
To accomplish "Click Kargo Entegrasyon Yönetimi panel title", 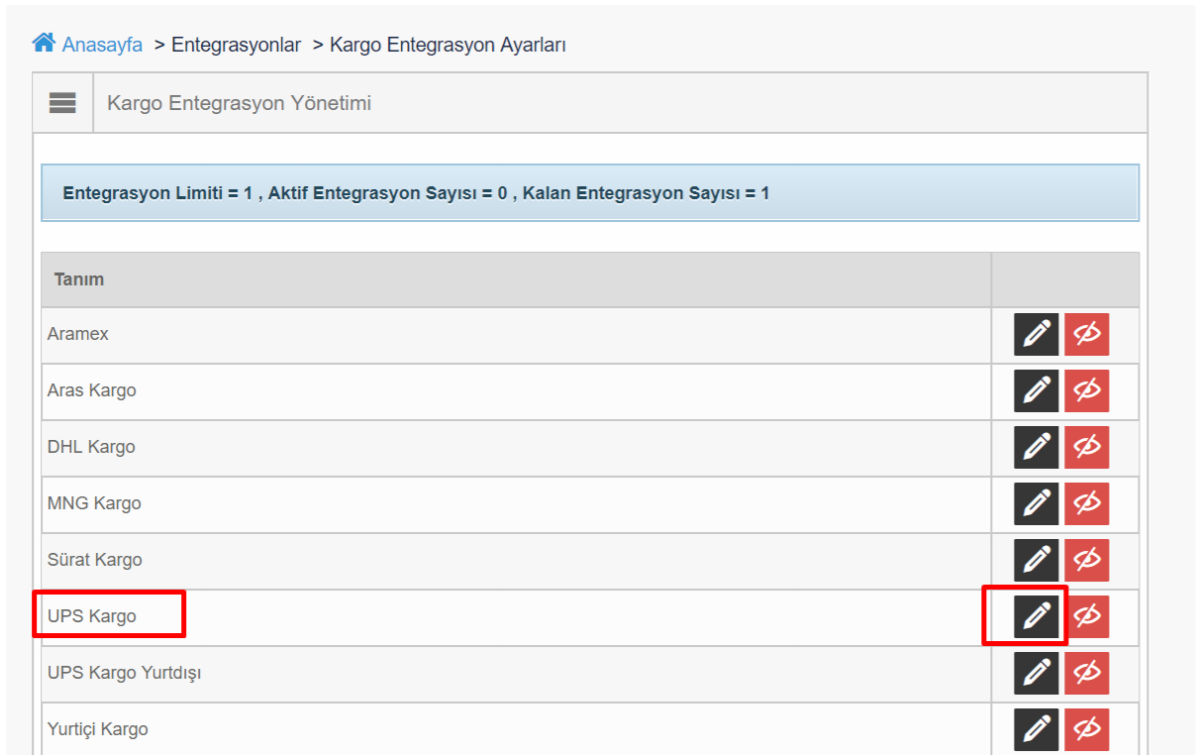I will [239, 103].
